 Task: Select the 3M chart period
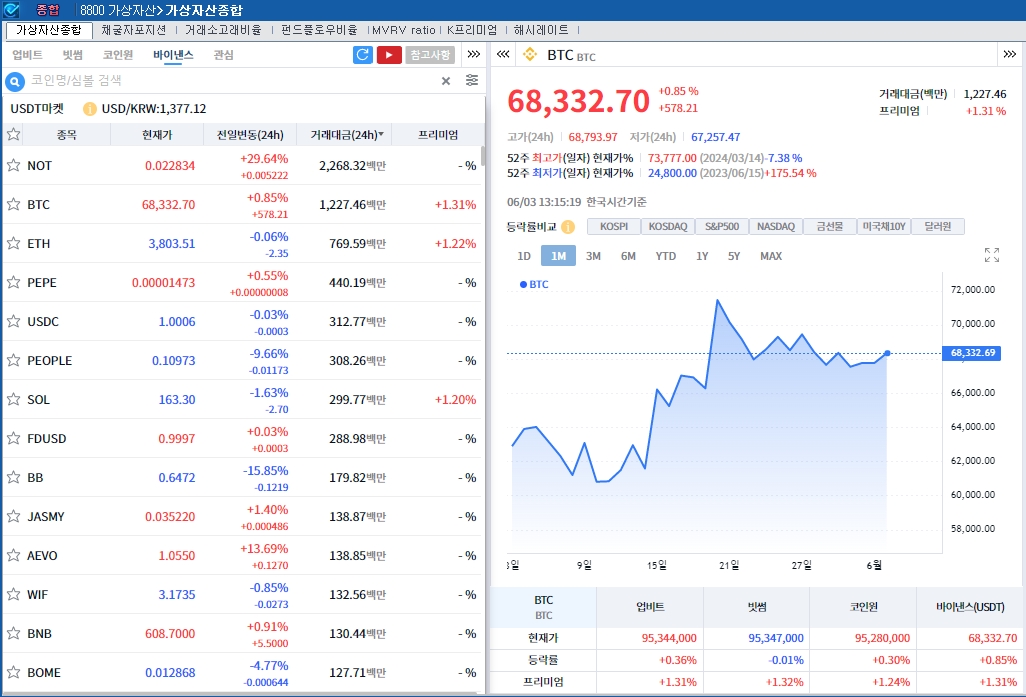tap(593, 256)
